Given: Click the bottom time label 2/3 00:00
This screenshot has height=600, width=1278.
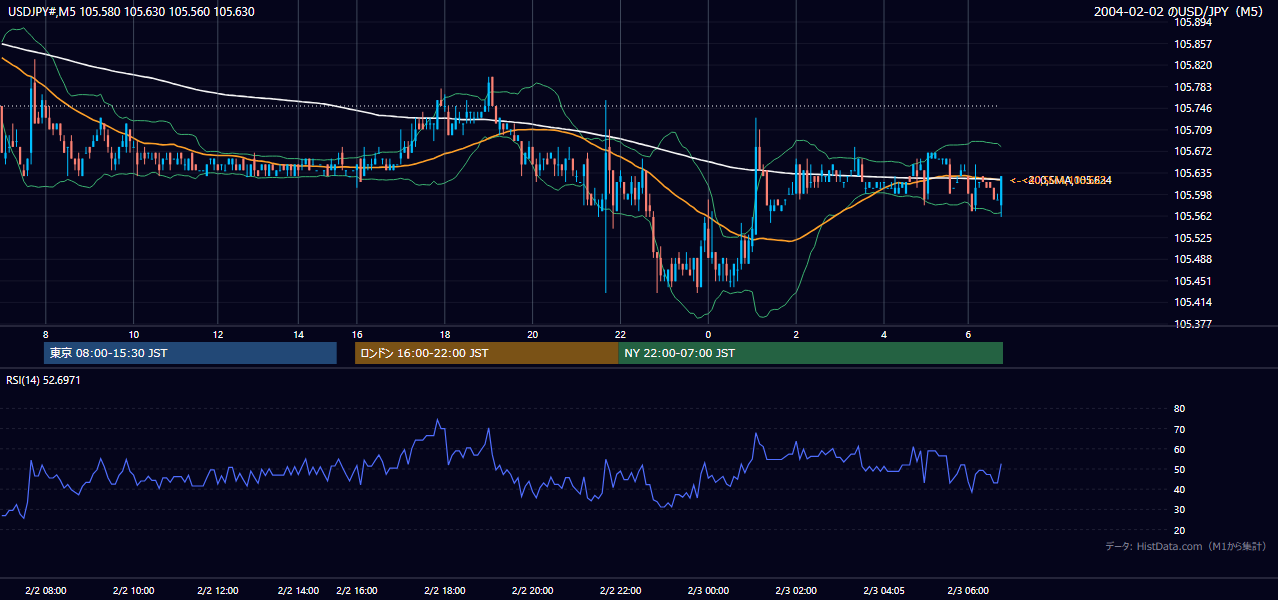Looking at the screenshot, I should tap(708, 591).
